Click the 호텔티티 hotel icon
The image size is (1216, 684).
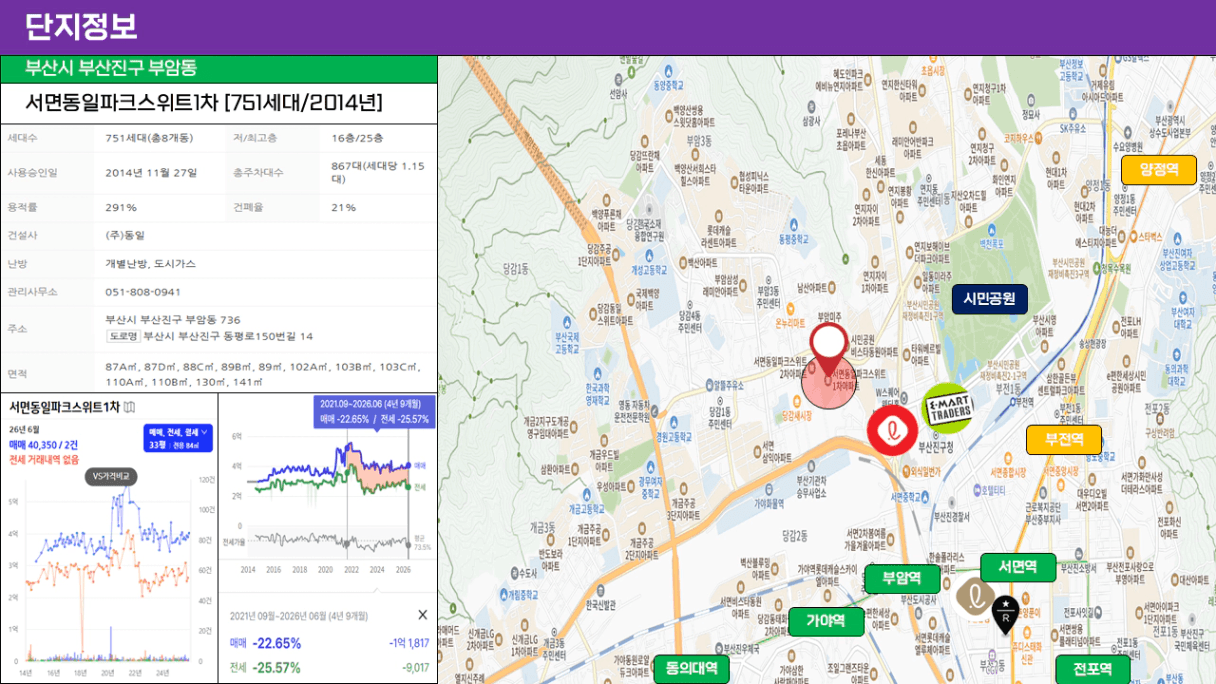coord(977,490)
